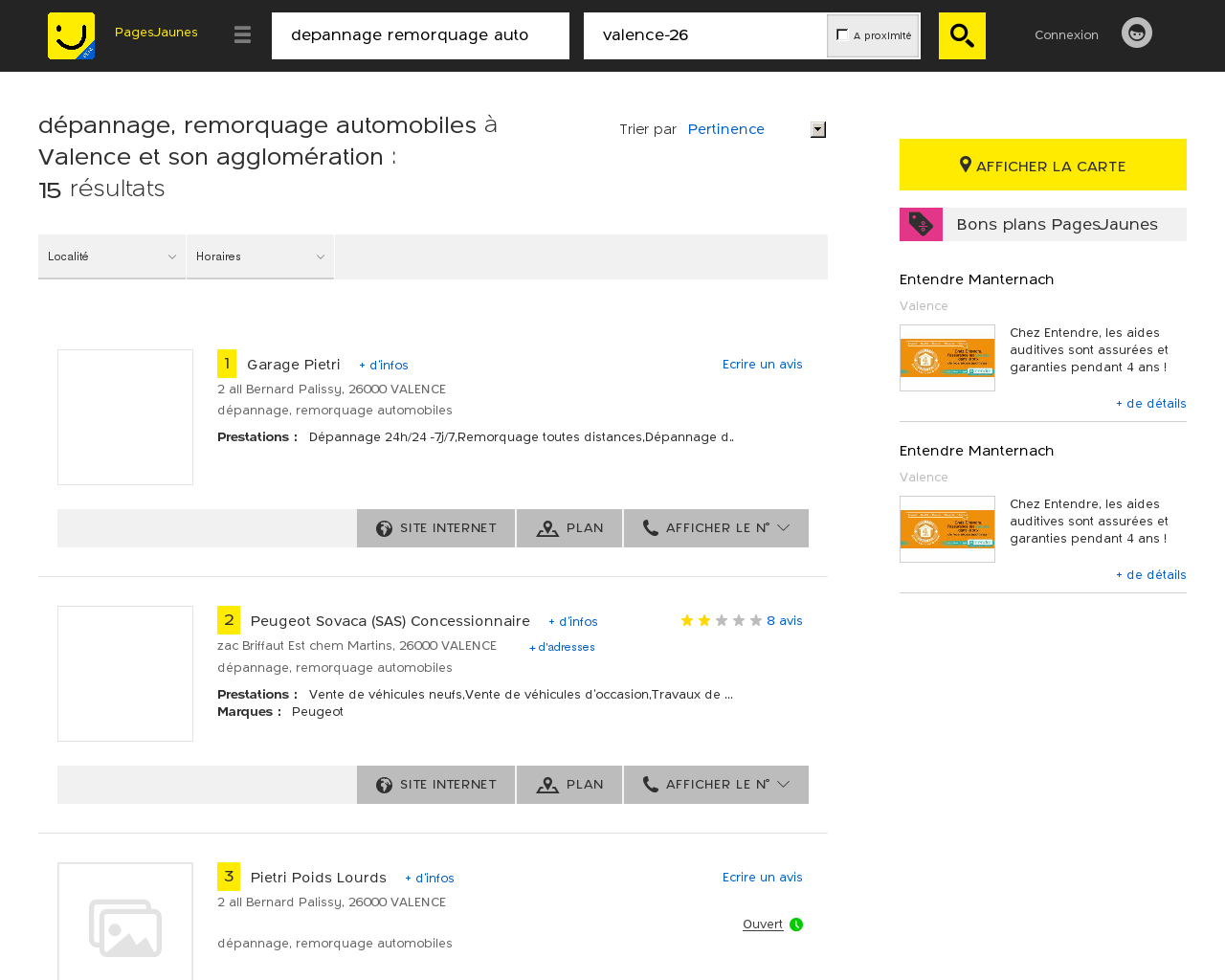Click green clock icon next to Ouvert

796,924
